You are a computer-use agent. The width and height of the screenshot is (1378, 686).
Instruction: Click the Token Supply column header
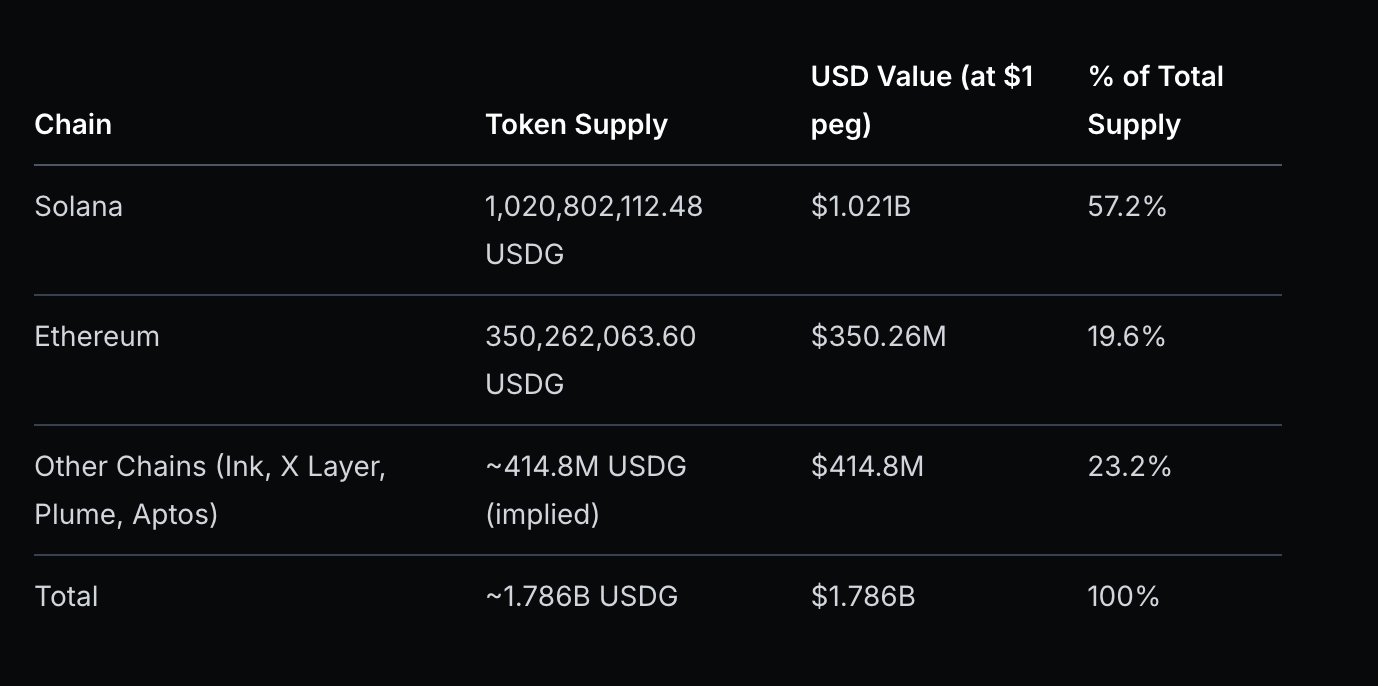tap(576, 125)
